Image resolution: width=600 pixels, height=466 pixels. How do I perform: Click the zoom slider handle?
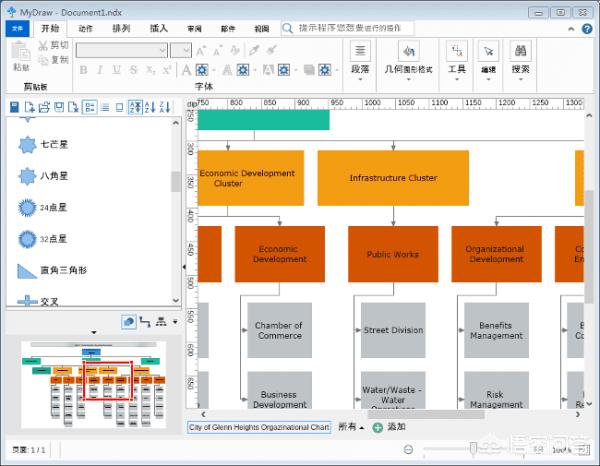[x=473, y=448]
